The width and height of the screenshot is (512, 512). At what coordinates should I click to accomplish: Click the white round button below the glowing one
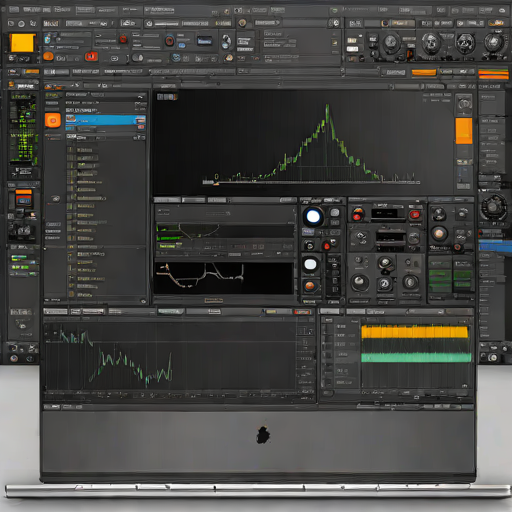coord(310,265)
